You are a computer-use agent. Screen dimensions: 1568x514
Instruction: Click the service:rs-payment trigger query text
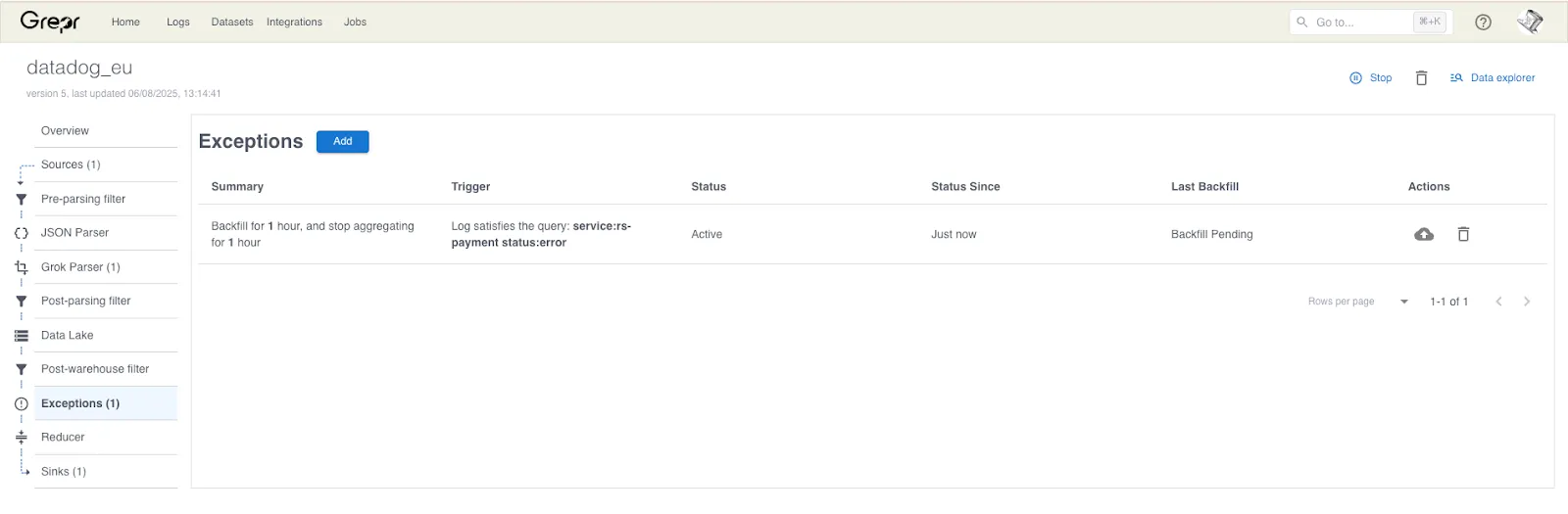point(541,234)
